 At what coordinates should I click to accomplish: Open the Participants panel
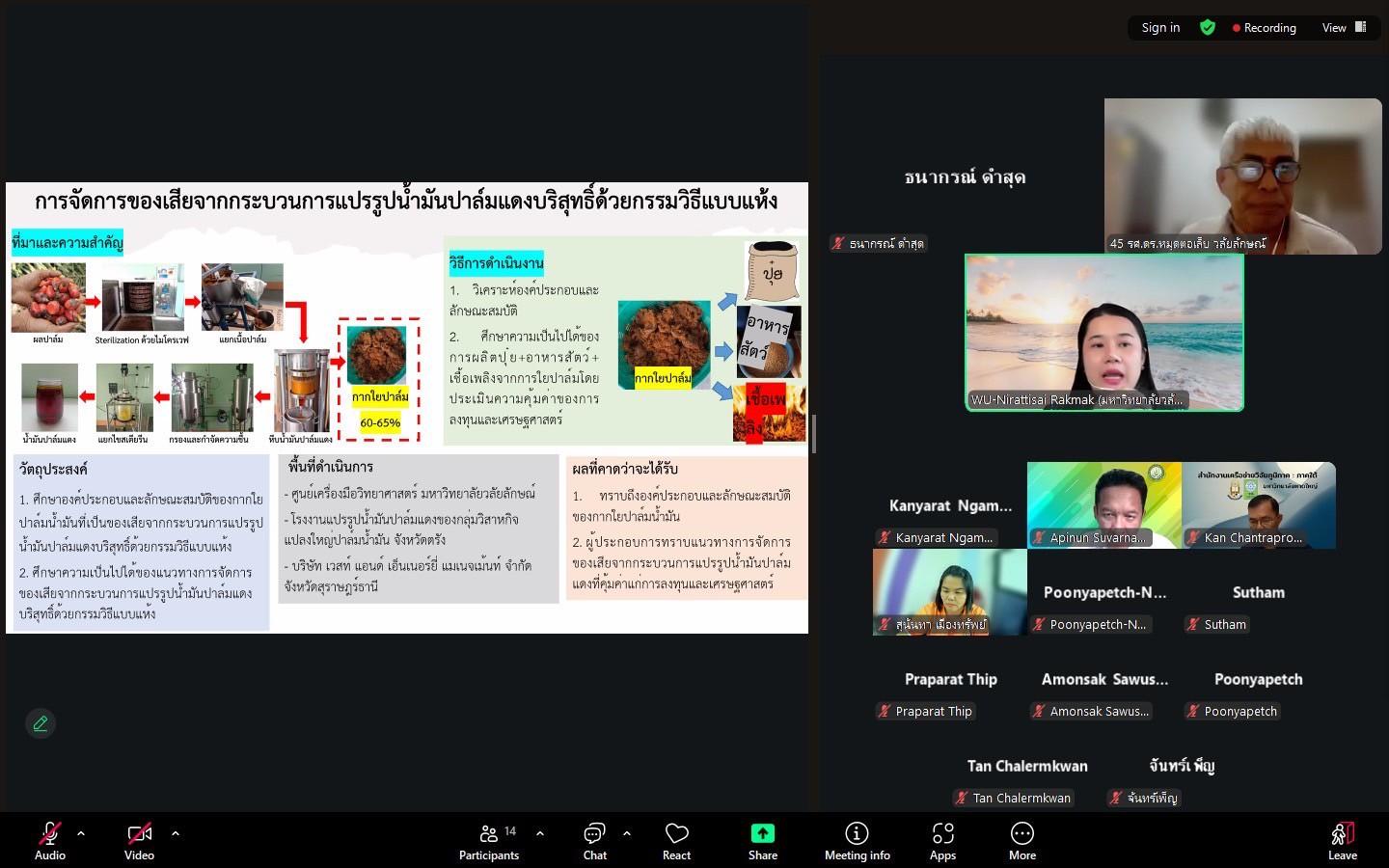pos(489,839)
